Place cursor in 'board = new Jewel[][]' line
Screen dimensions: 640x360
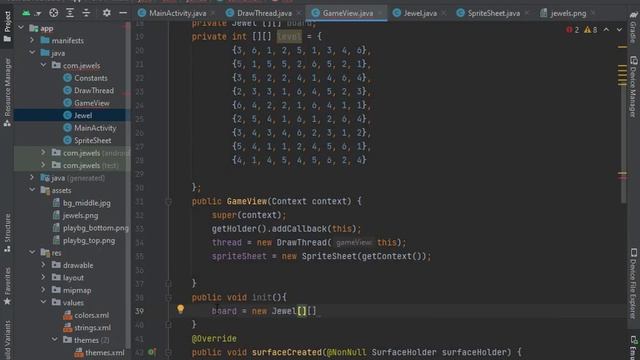(x=264, y=311)
